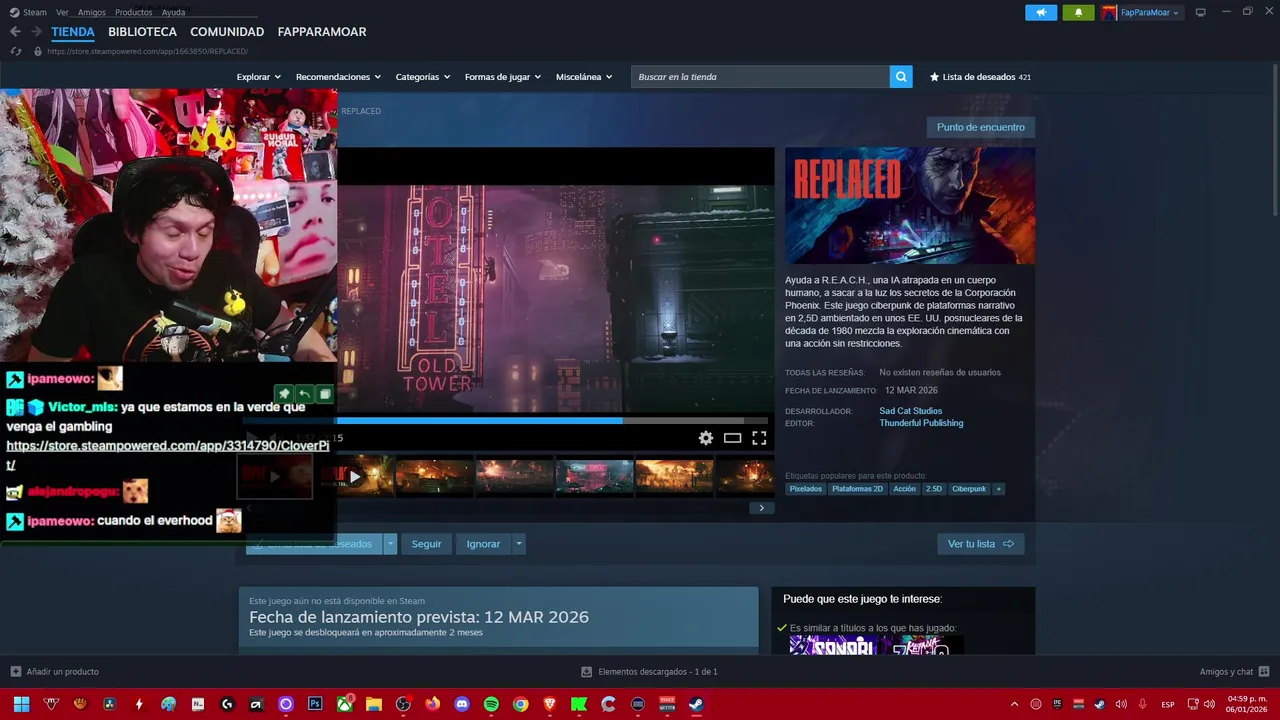Open the dropdown arrow next to Ignorar
Screen dimensions: 1280x720
518,544
